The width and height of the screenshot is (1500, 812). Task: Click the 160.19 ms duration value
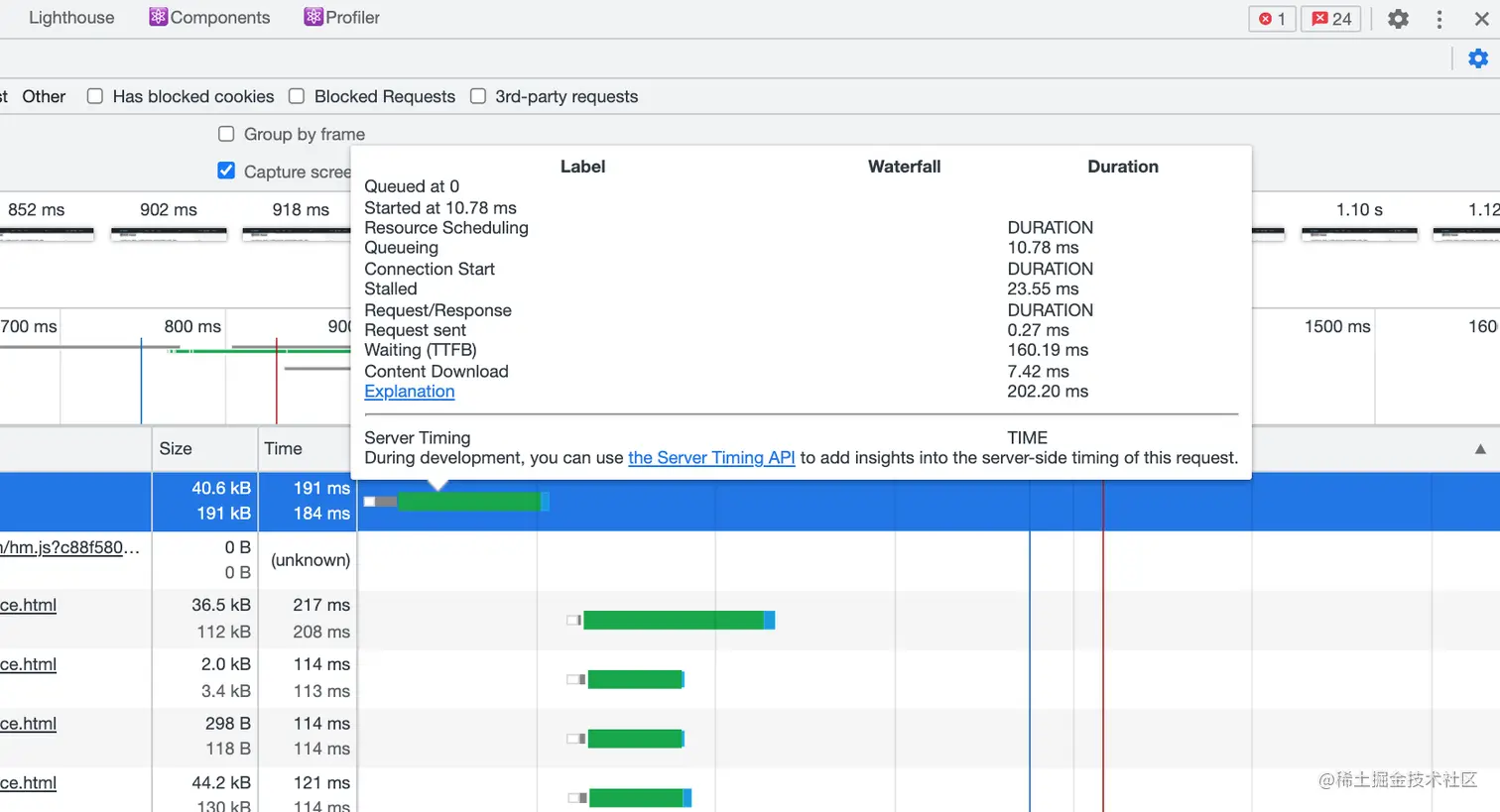click(1048, 350)
